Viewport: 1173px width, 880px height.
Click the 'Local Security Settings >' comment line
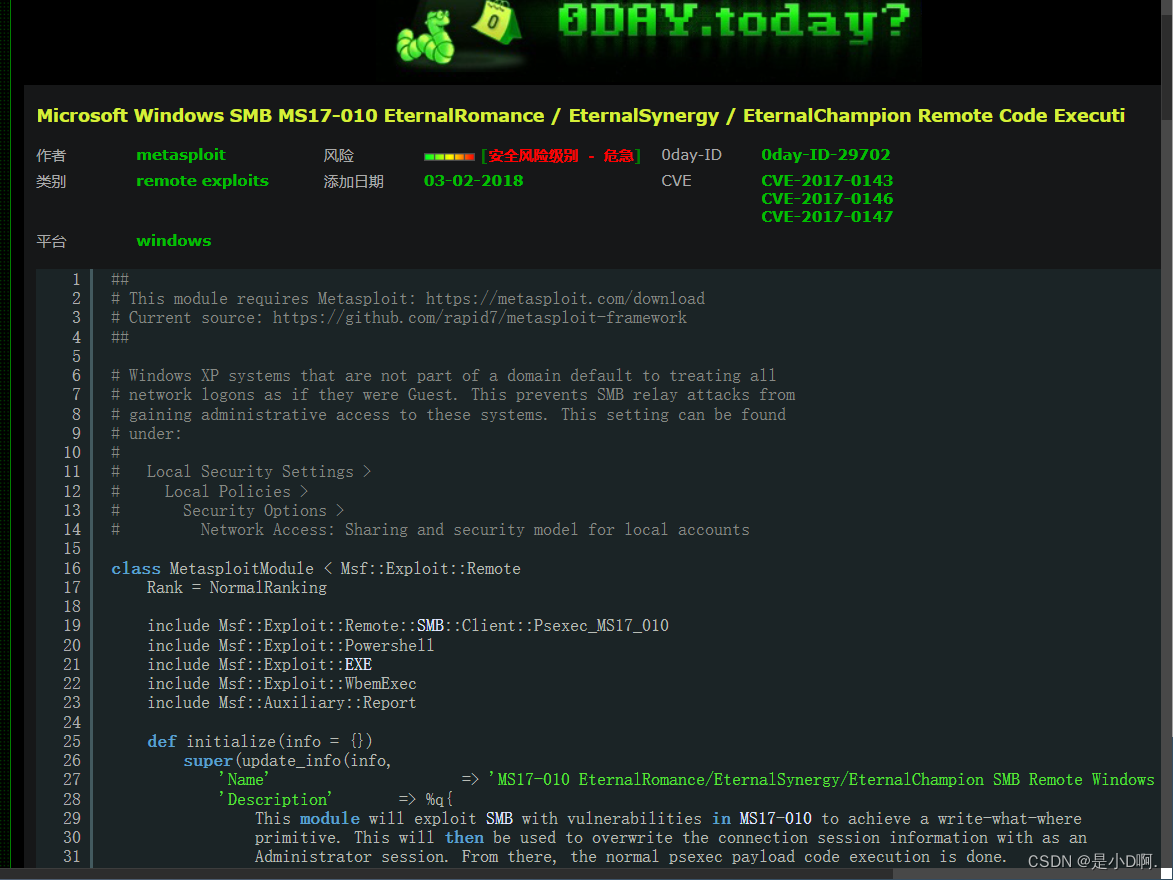pyautogui.click(x=259, y=471)
